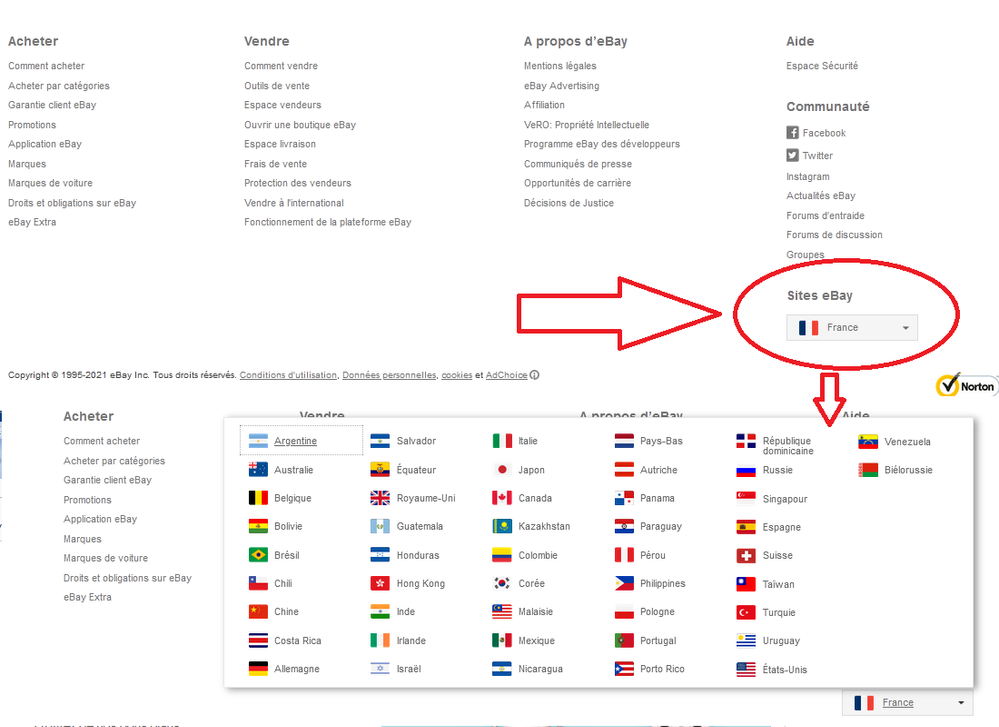Select the Australia flag icon
The width and height of the screenshot is (999, 727).
258,470
